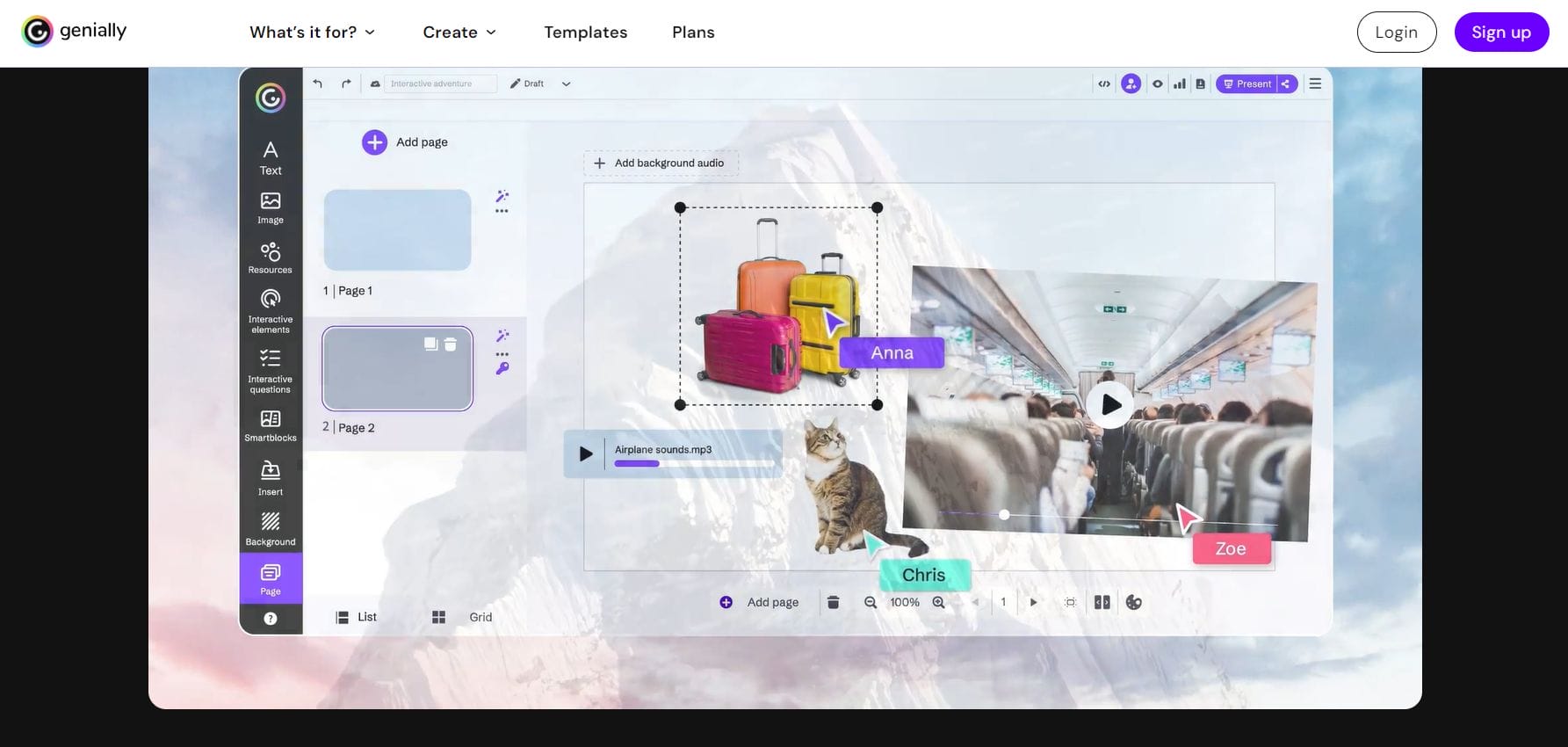
Task: Click Add page at panel top
Action: pos(405,141)
